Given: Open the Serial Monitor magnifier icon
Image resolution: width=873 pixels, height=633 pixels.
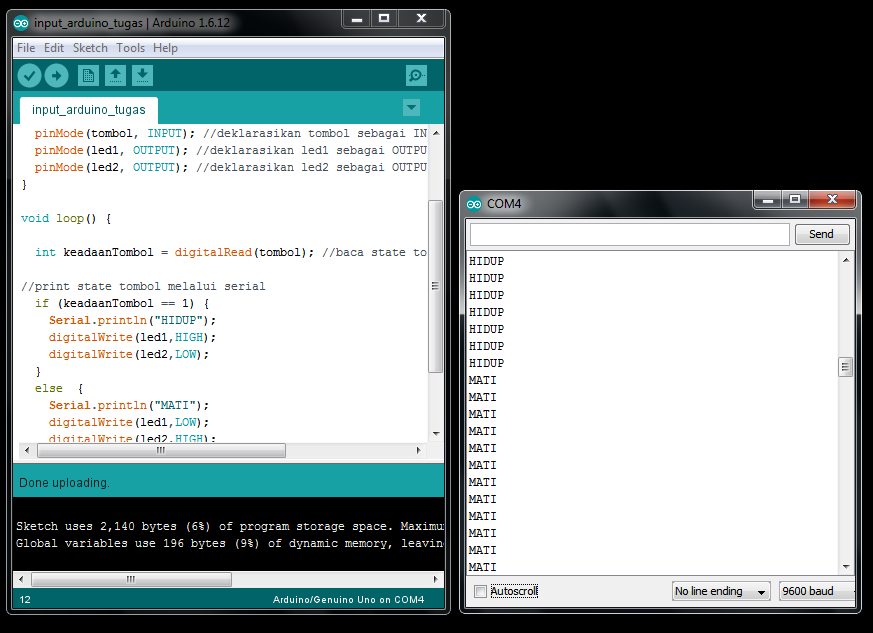Looking at the screenshot, I should pyautogui.click(x=416, y=75).
